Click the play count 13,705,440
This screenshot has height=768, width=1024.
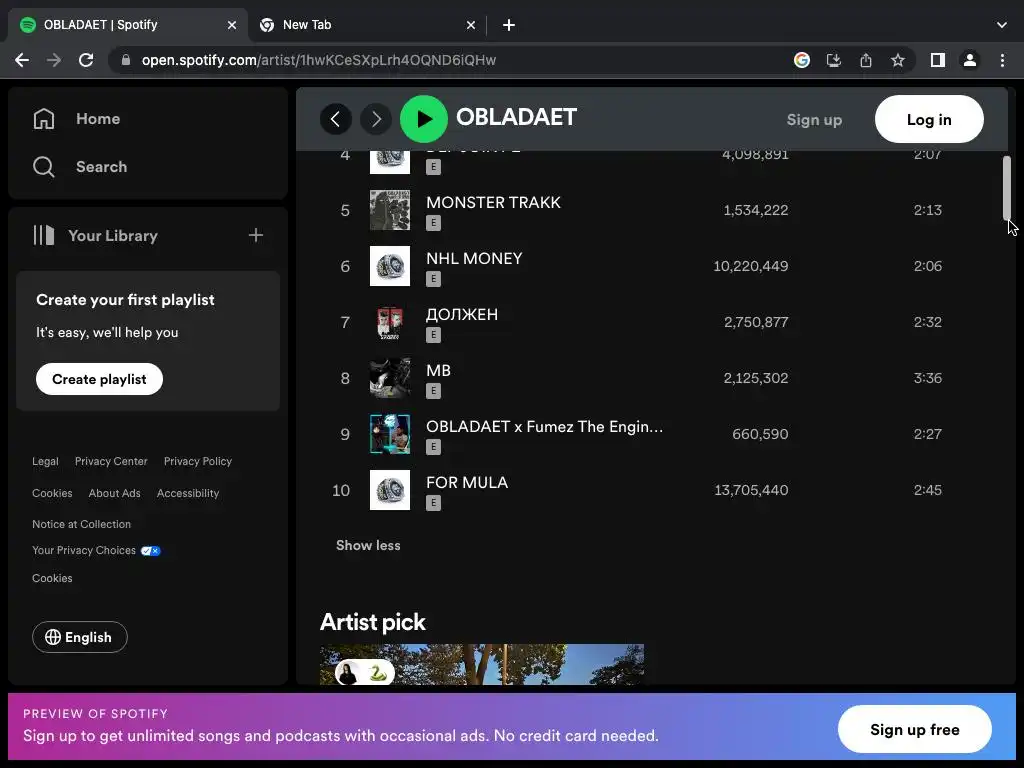tap(751, 490)
